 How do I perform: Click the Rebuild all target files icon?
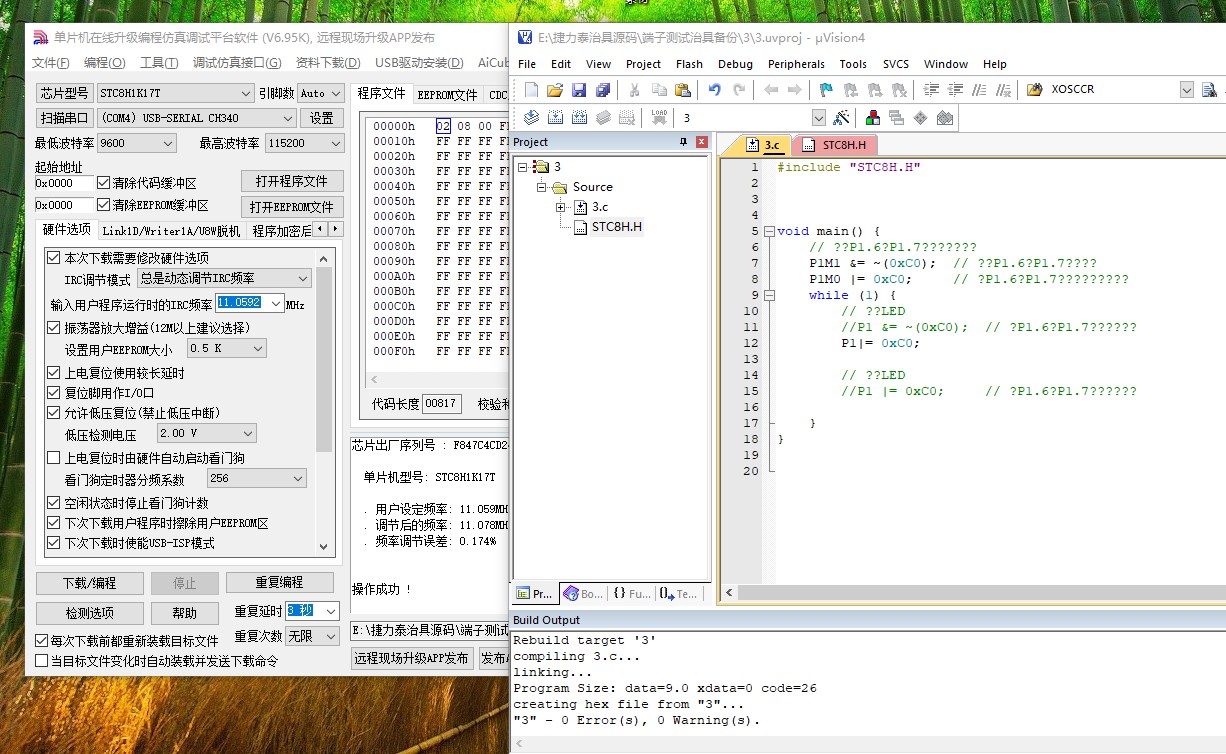579,118
